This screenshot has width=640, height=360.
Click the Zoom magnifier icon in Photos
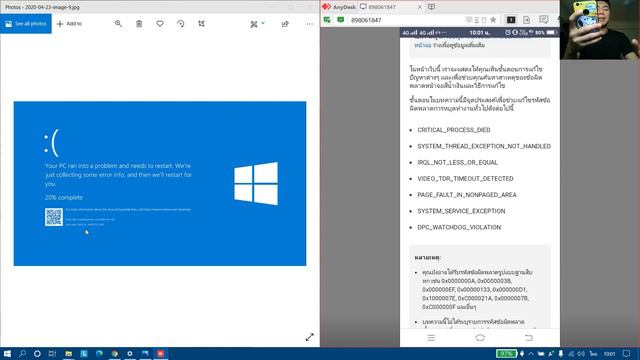[x=118, y=24]
